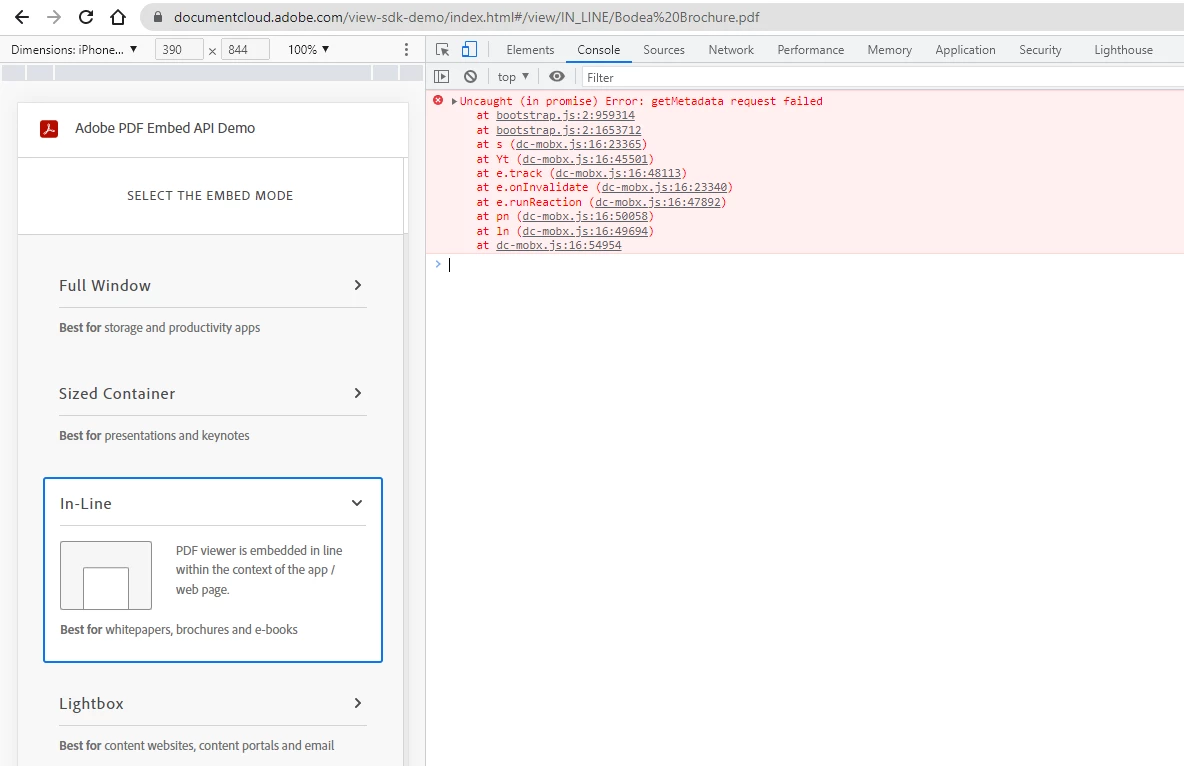Viewport: 1184px width, 766px height.
Task: Open device toolbar more options menu
Action: [406, 49]
